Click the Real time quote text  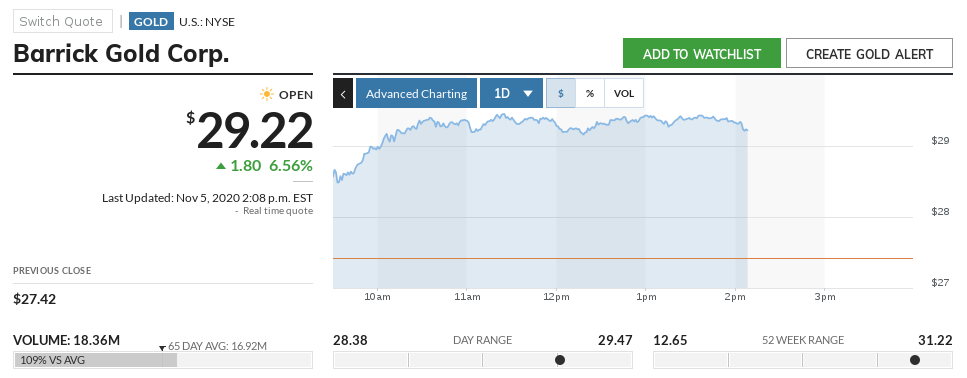pyautogui.click(x=278, y=211)
